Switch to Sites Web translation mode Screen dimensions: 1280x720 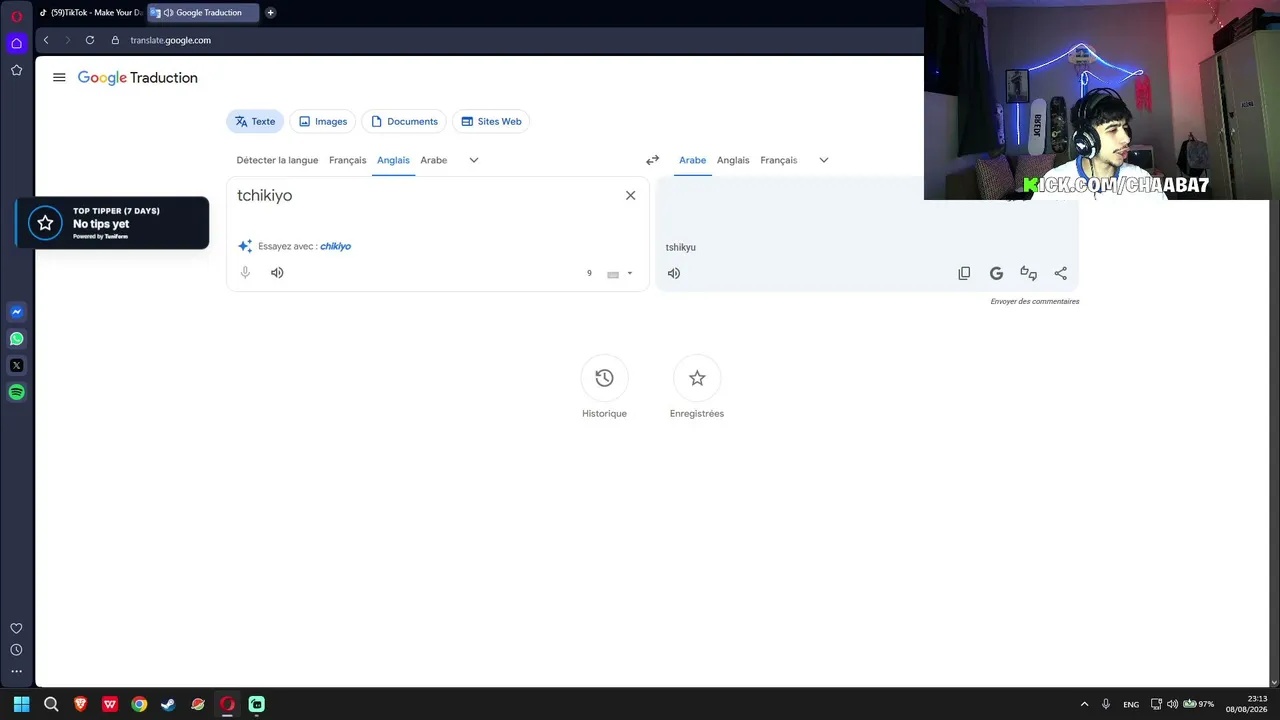pyautogui.click(x=491, y=121)
